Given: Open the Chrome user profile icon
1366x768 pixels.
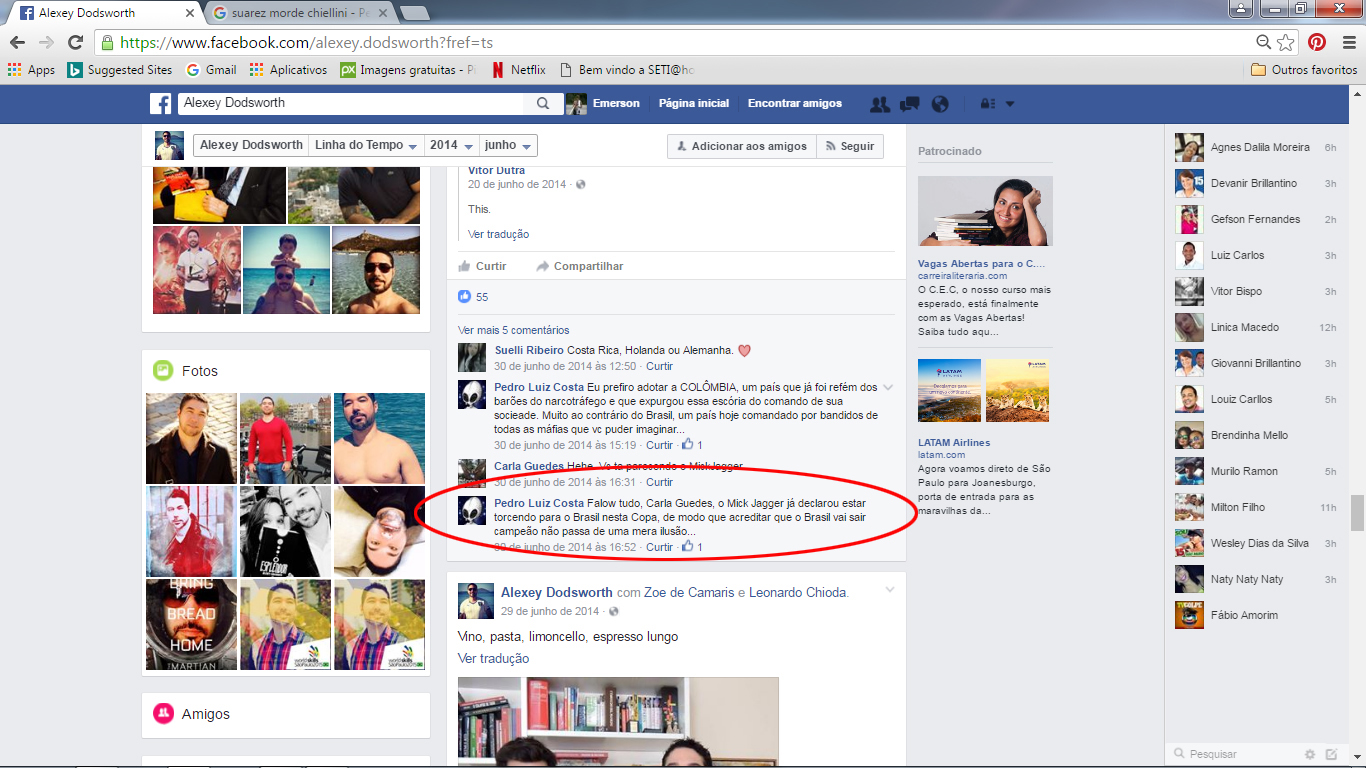Looking at the screenshot, I should point(1240,9).
